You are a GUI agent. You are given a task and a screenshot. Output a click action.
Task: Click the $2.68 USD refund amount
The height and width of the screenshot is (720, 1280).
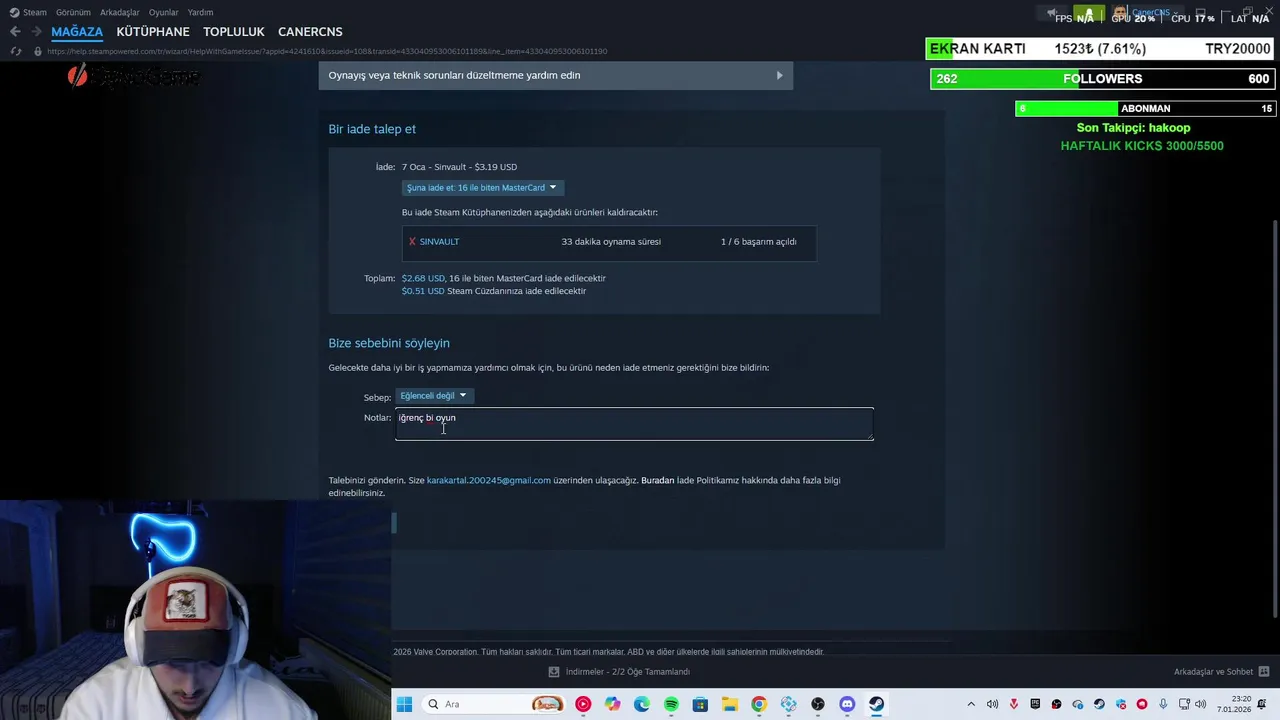click(423, 278)
